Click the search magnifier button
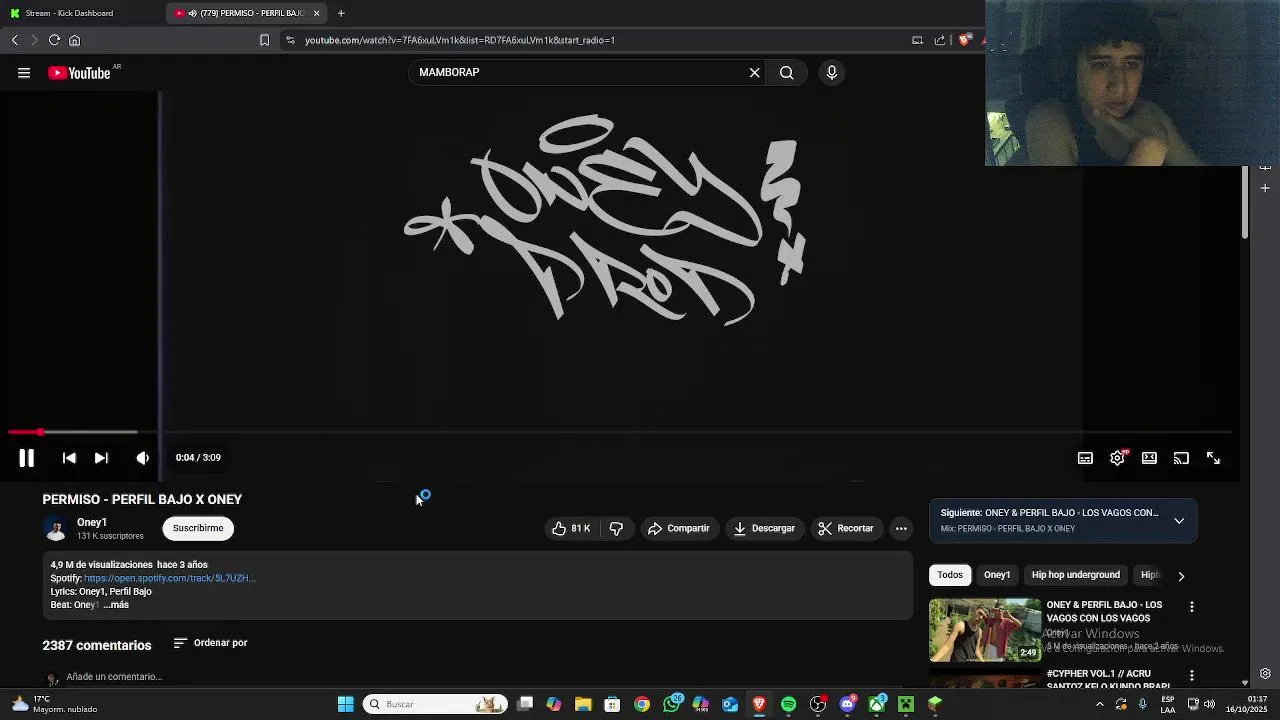The width and height of the screenshot is (1280, 720). [x=787, y=72]
